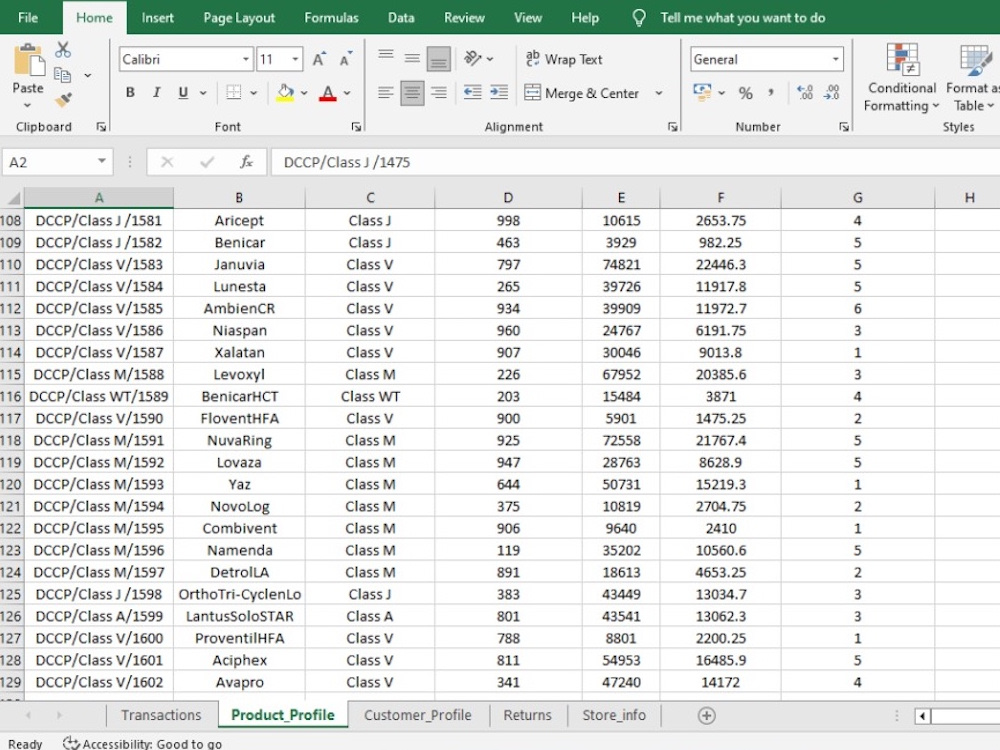Open the Calibri font name dropdown
This screenshot has width=1000, height=750.
pyautogui.click(x=246, y=59)
